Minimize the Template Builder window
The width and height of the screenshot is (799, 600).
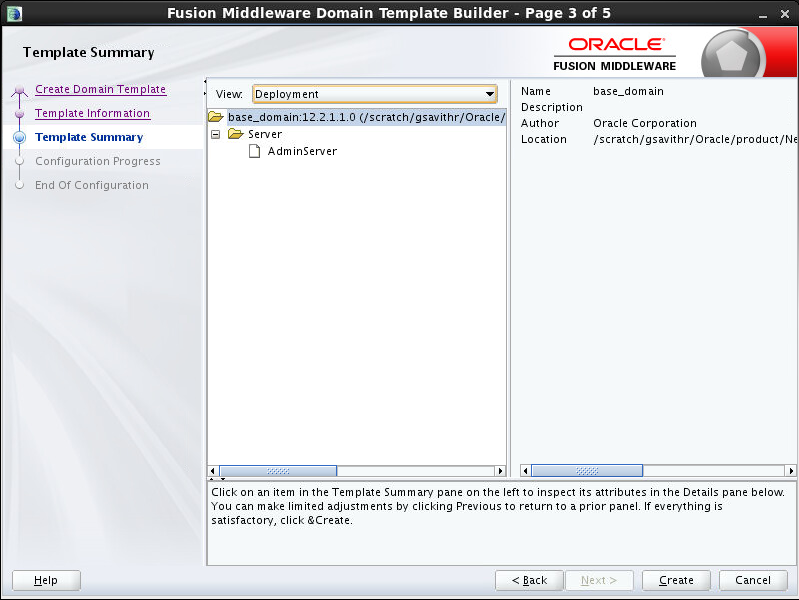point(763,15)
